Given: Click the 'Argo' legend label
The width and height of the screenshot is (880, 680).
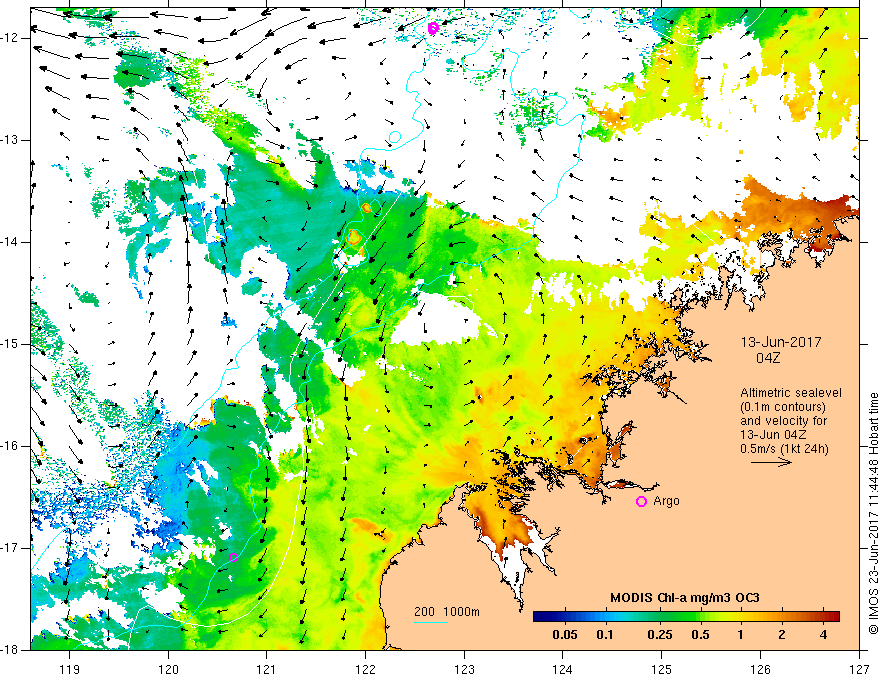Looking at the screenshot, I should [x=666, y=501].
